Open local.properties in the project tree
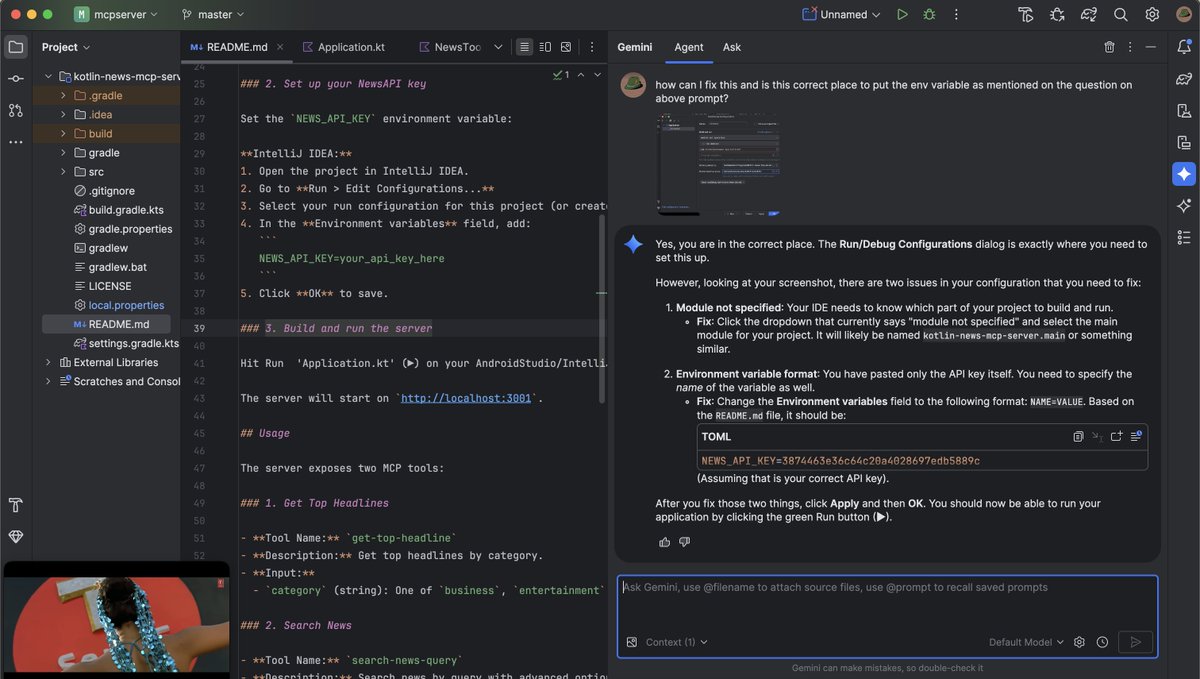The height and width of the screenshot is (679, 1200). (119, 305)
